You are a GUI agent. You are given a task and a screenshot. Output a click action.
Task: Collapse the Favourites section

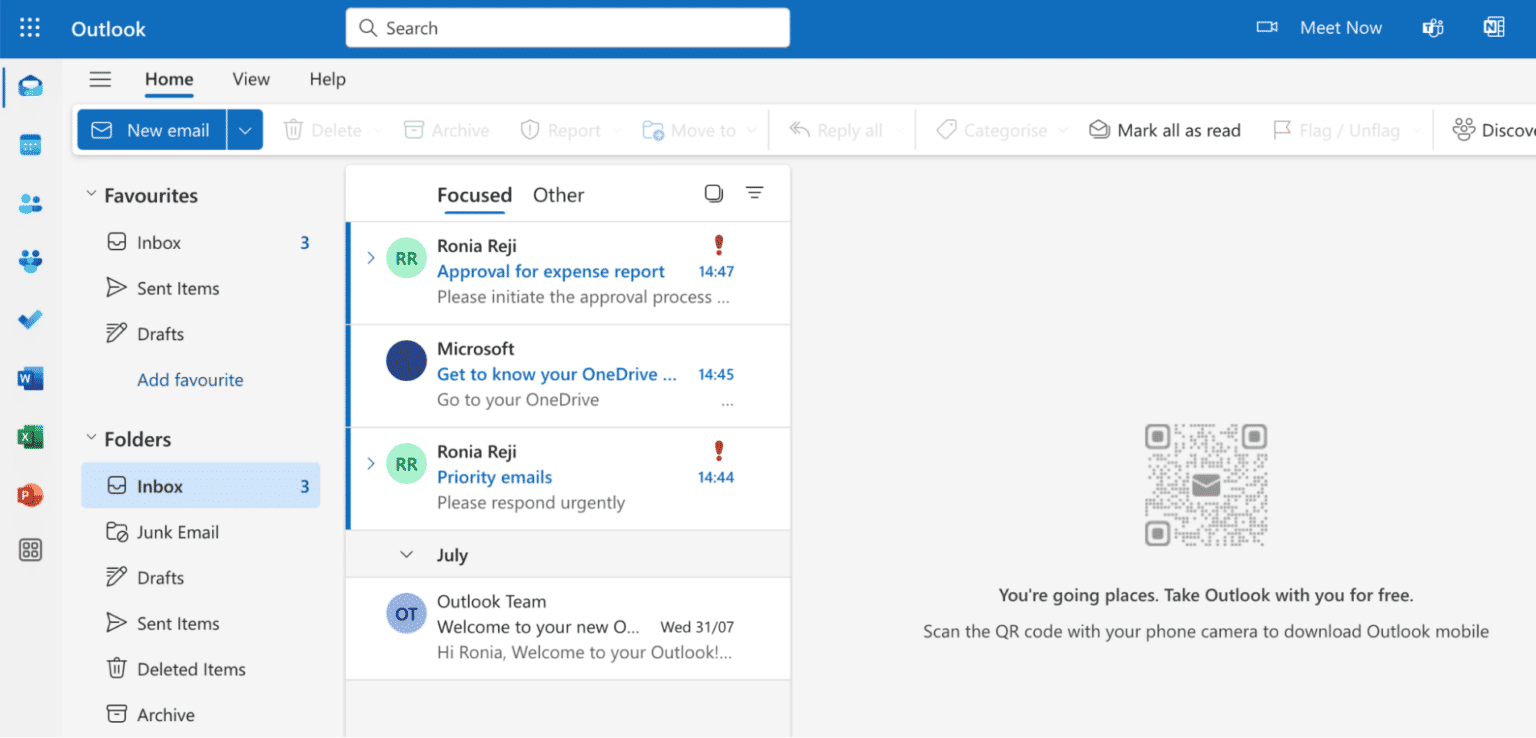tap(91, 195)
